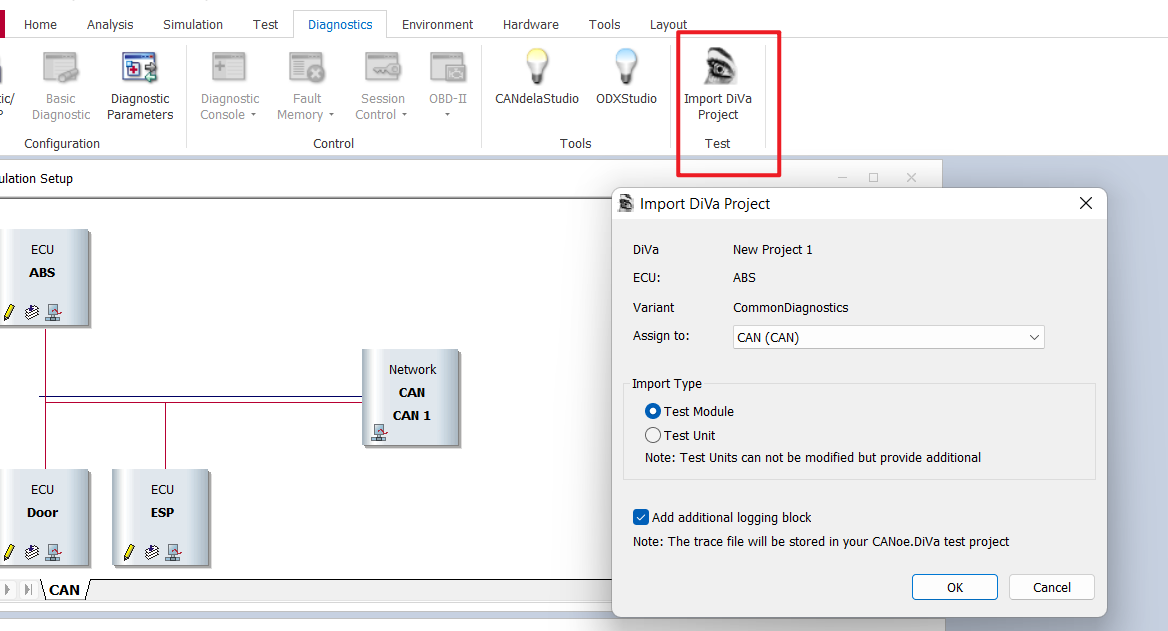Open the Layout ribbon tab
The height and width of the screenshot is (631, 1168).
(x=668, y=25)
